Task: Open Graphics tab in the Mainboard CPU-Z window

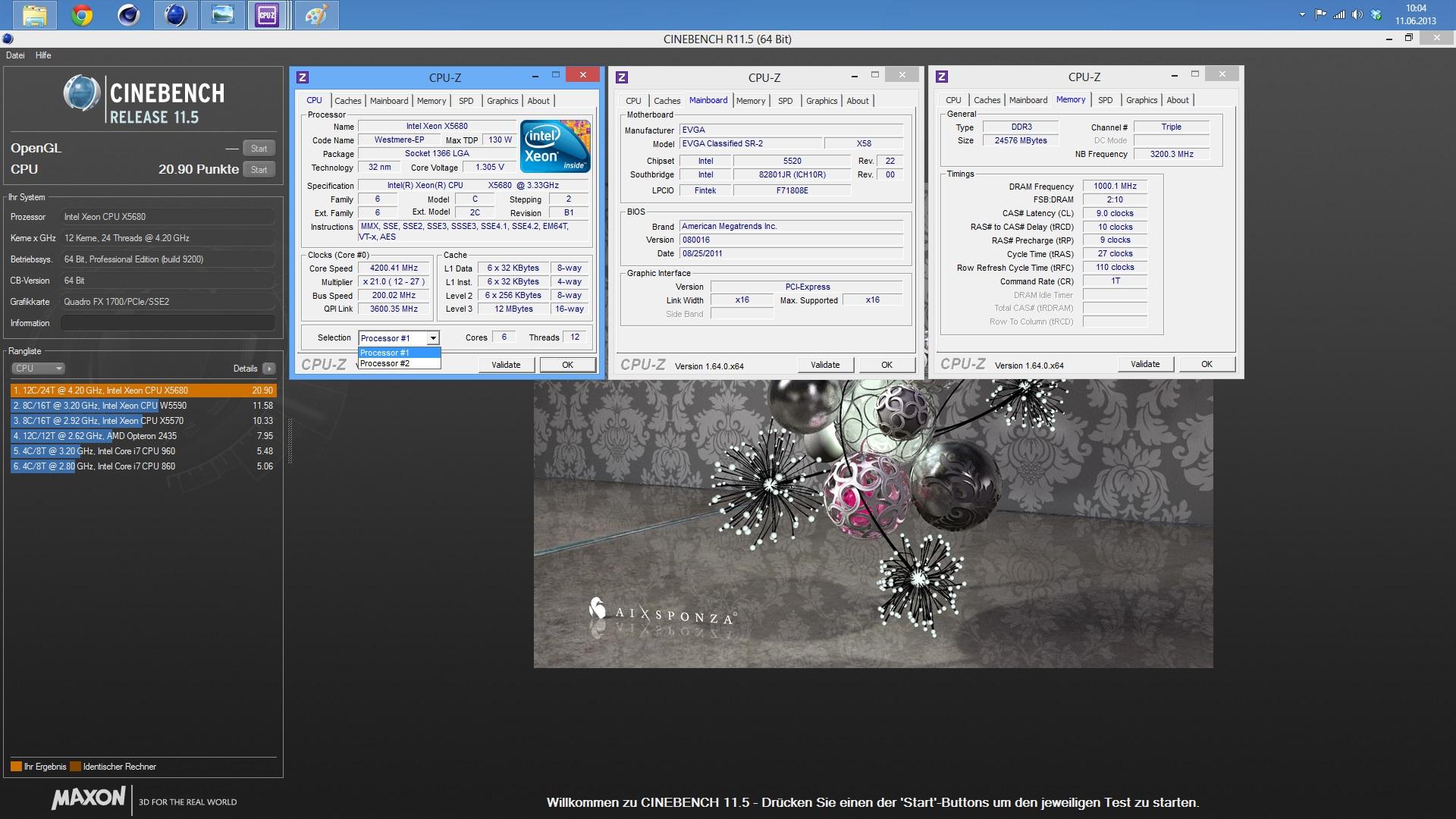Action: tap(822, 101)
